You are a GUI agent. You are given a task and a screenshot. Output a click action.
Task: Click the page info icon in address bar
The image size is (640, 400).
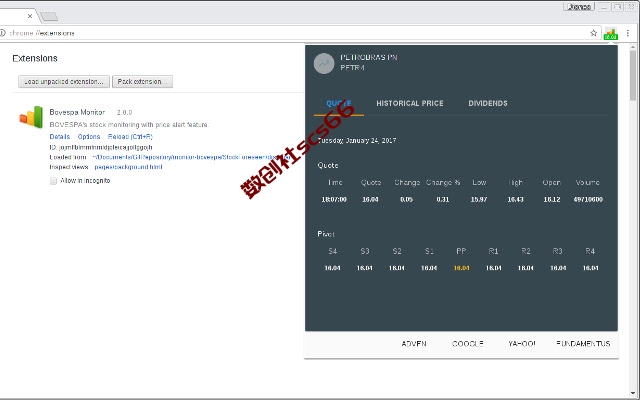pyautogui.click(x=2, y=33)
